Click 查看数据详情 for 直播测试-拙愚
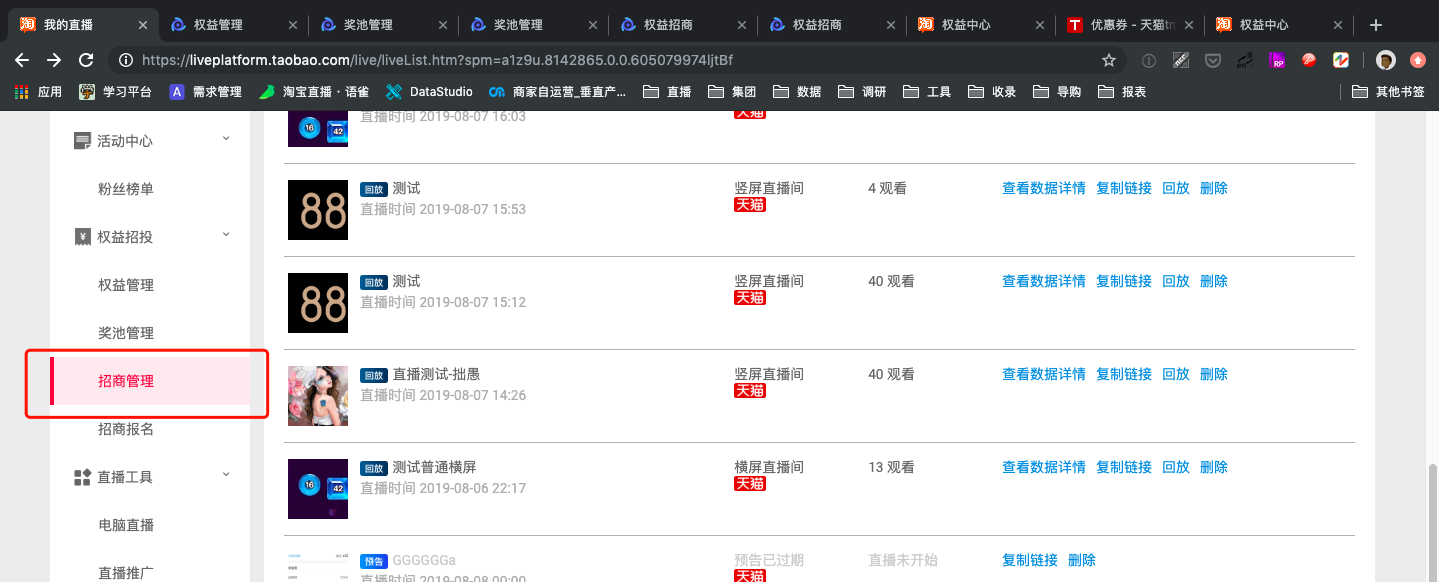Image resolution: width=1439 pixels, height=582 pixels. (1044, 374)
